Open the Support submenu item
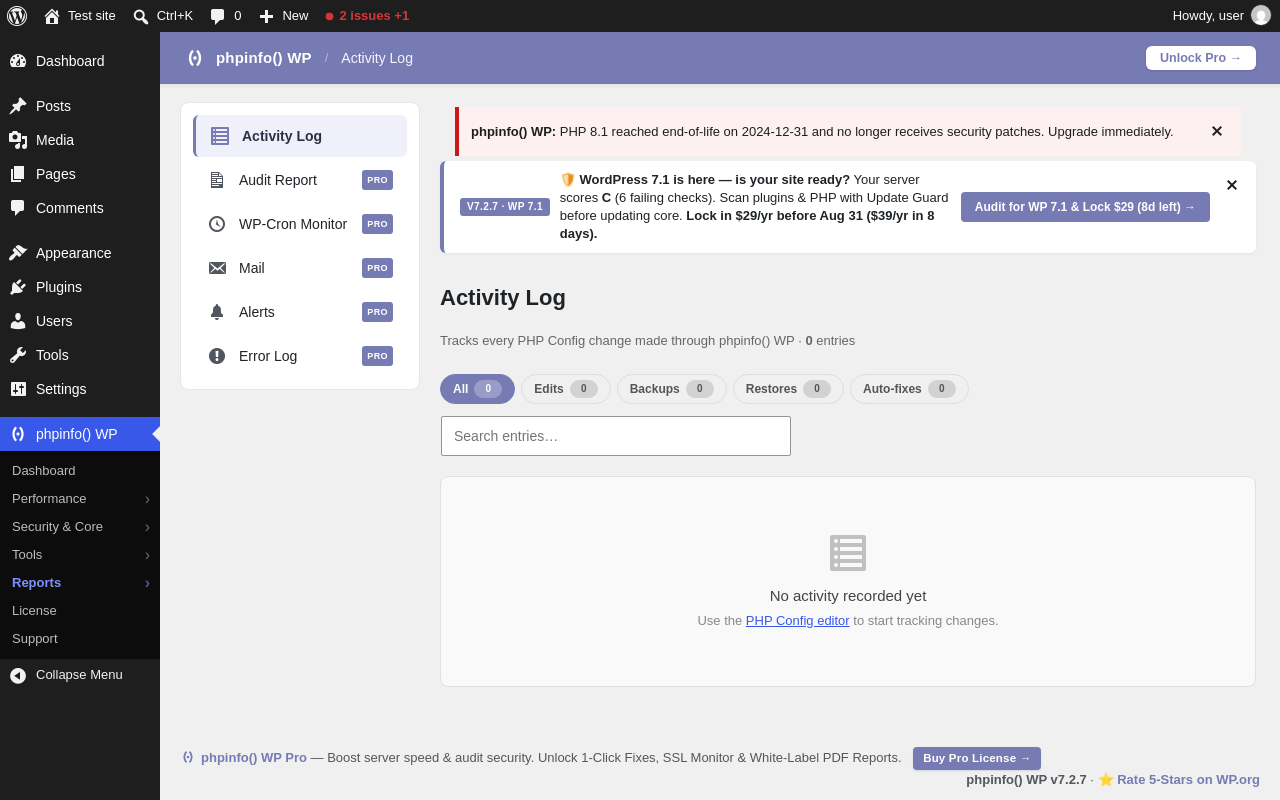 coord(35,639)
